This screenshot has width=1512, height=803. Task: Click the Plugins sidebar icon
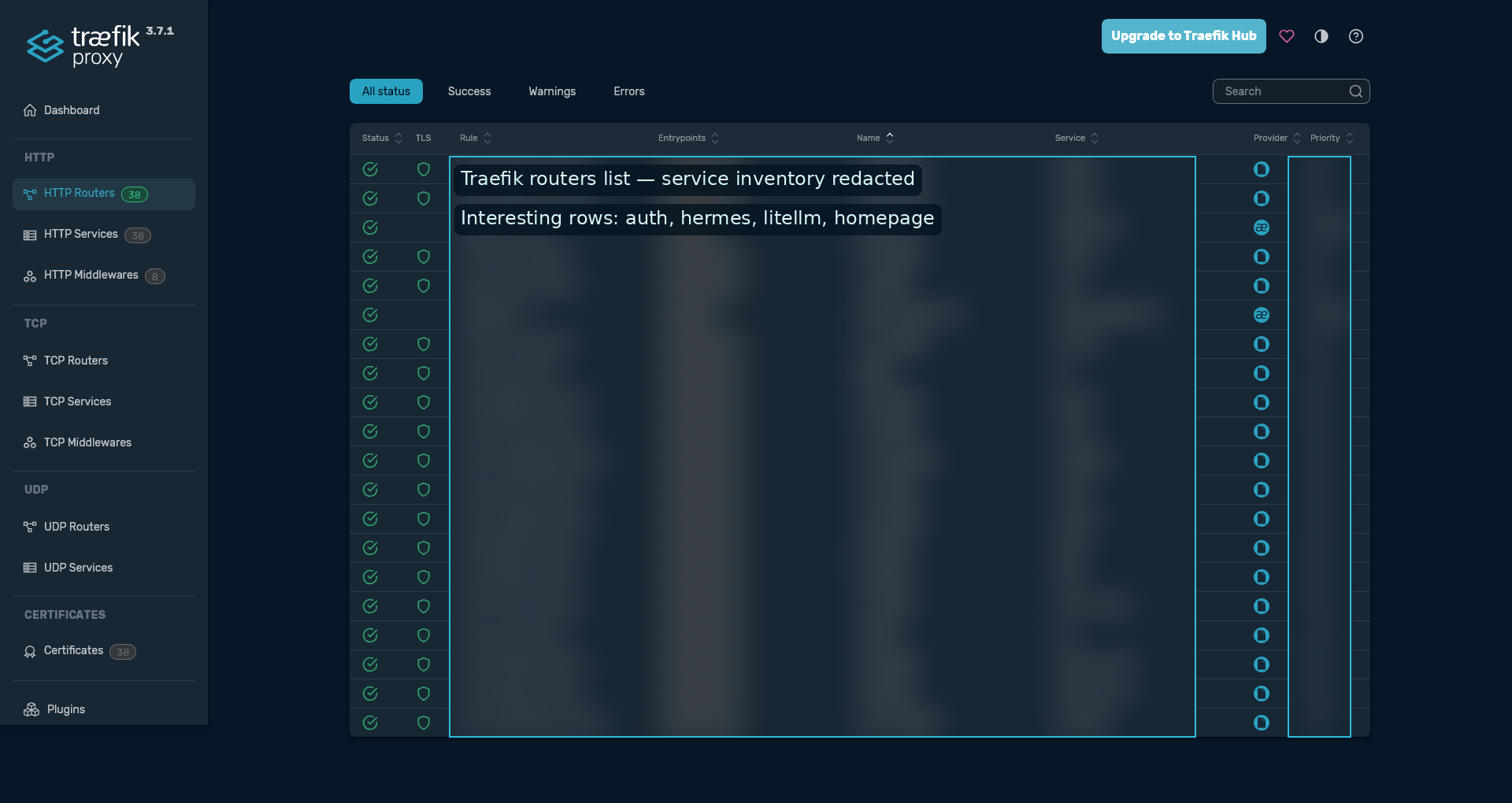31,709
